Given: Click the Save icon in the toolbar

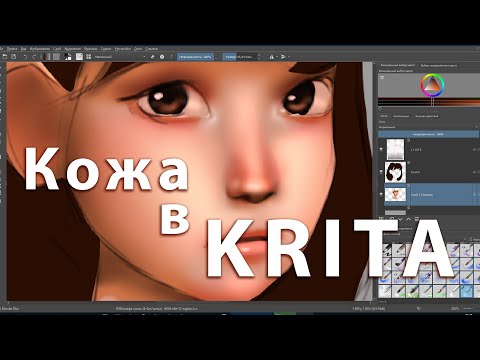Looking at the screenshot, I should (x=14, y=57).
